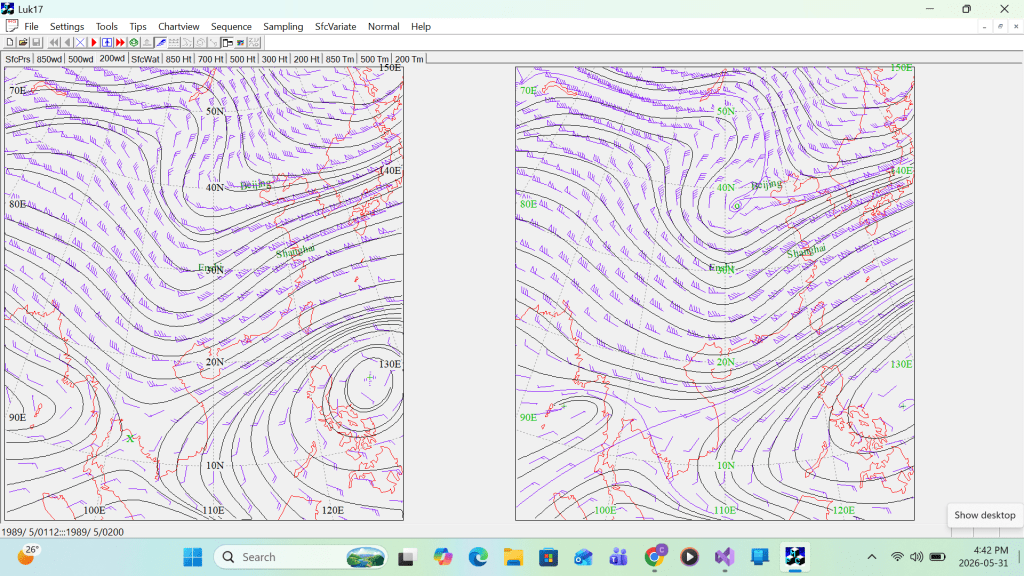The height and width of the screenshot is (576, 1024).
Task: Open the Wi-Fi network status icon
Action: (x=897, y=557)
